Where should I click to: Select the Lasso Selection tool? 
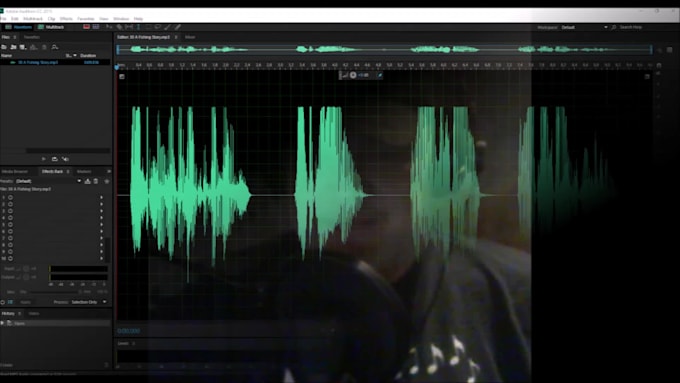158,27
